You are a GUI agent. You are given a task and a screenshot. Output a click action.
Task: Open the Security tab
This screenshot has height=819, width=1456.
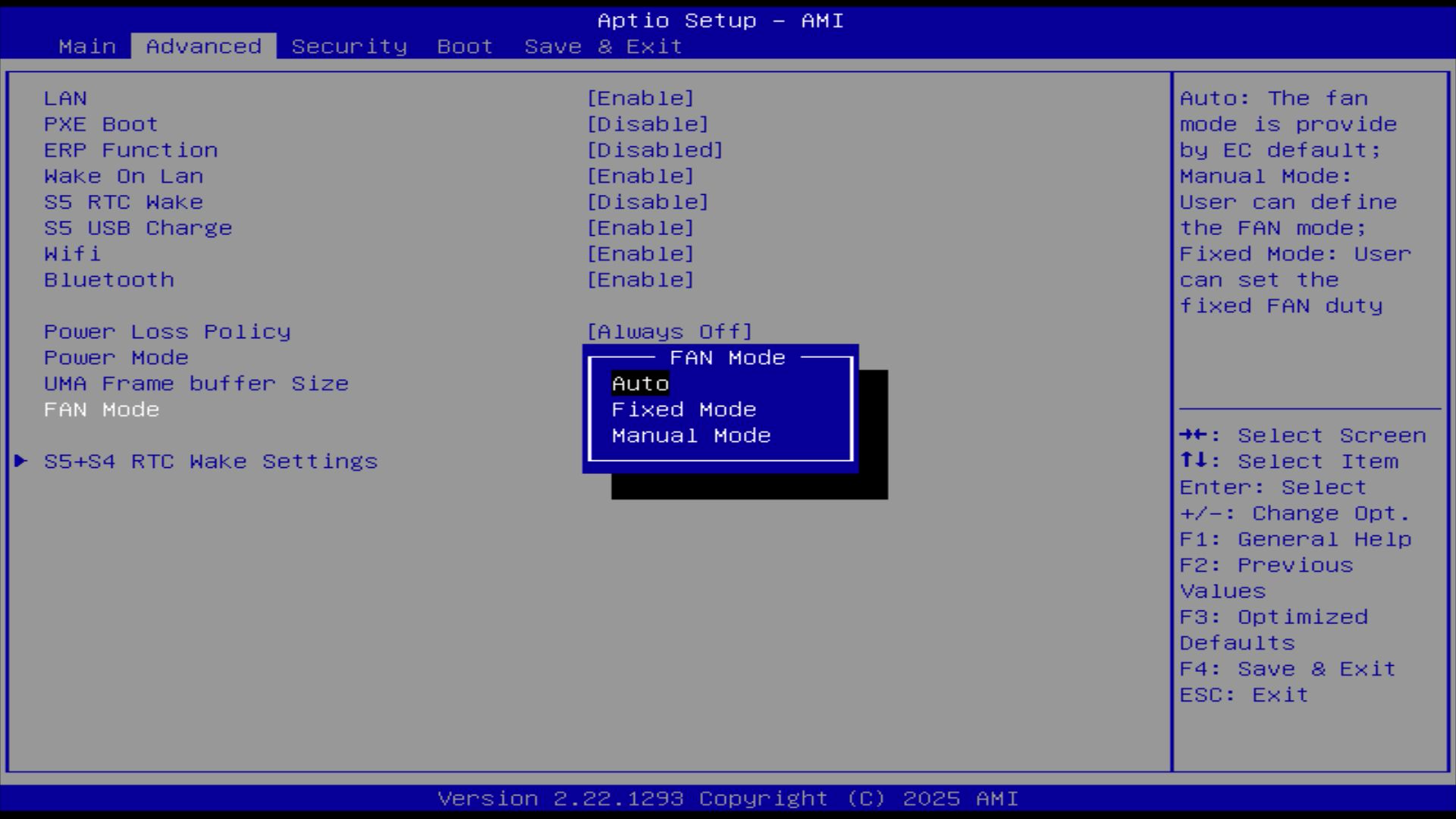point(349,46)
